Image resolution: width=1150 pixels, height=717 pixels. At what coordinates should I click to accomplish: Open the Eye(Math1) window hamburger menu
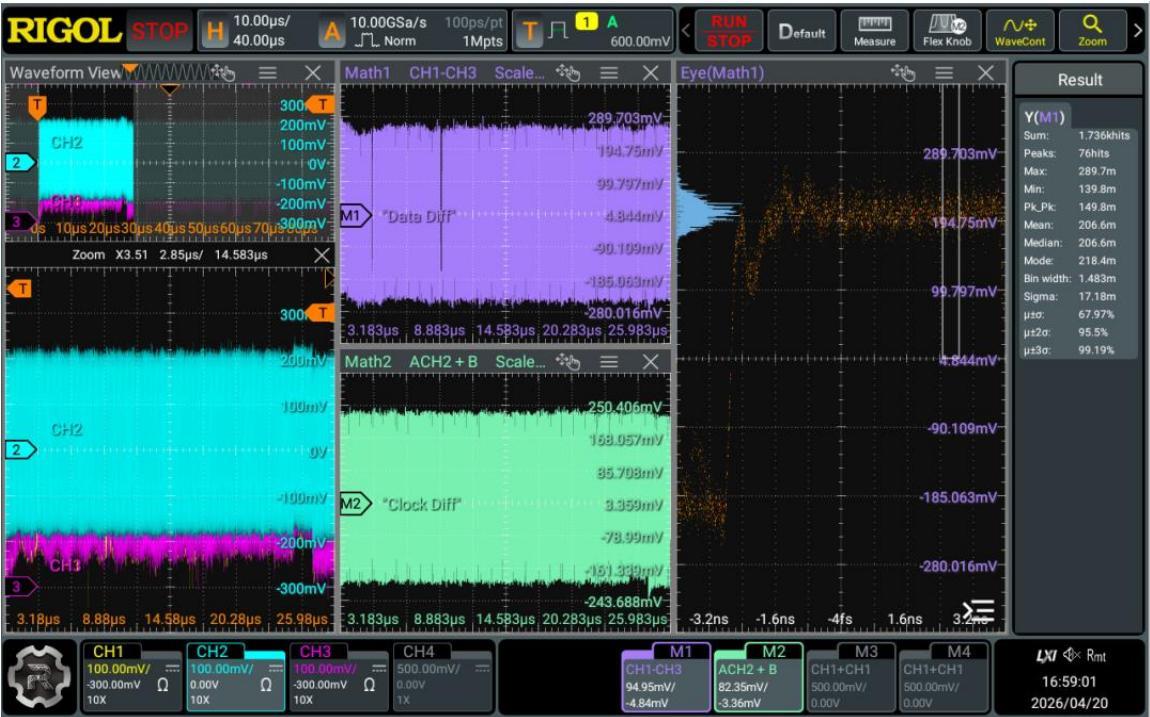(944, 73)
